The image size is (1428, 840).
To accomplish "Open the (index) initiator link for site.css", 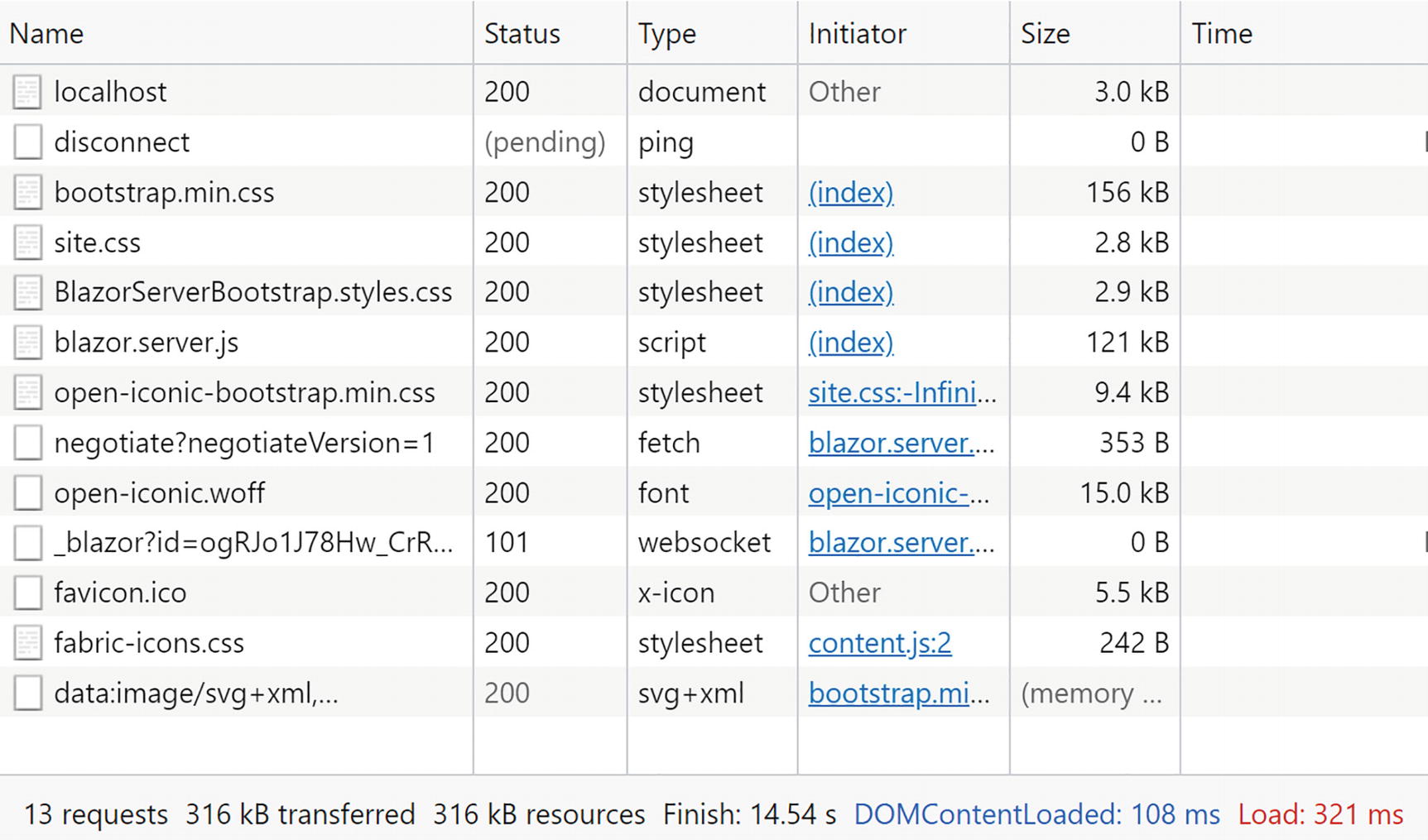I will pos(850,242).
